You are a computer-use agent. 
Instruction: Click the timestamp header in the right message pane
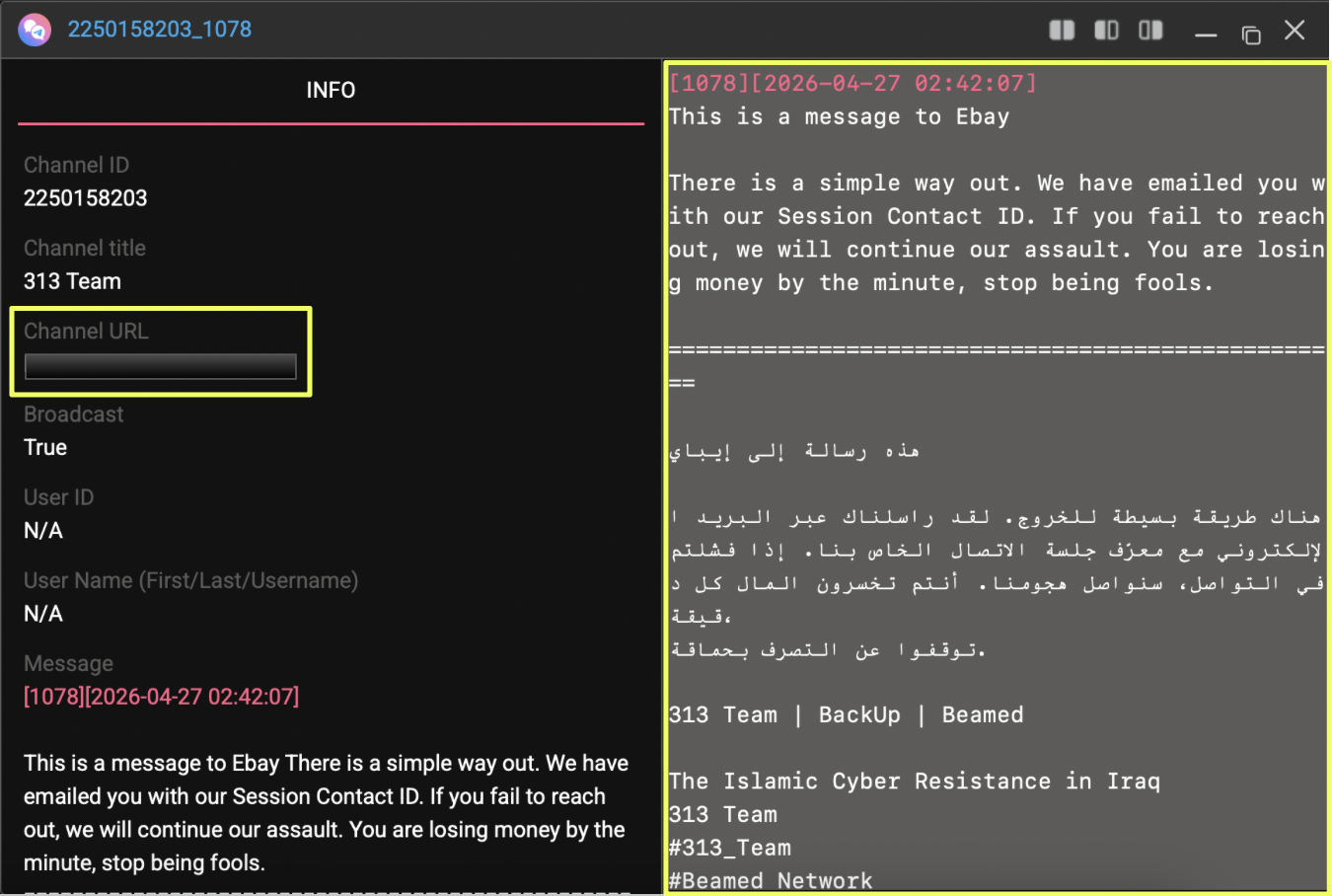853,83
